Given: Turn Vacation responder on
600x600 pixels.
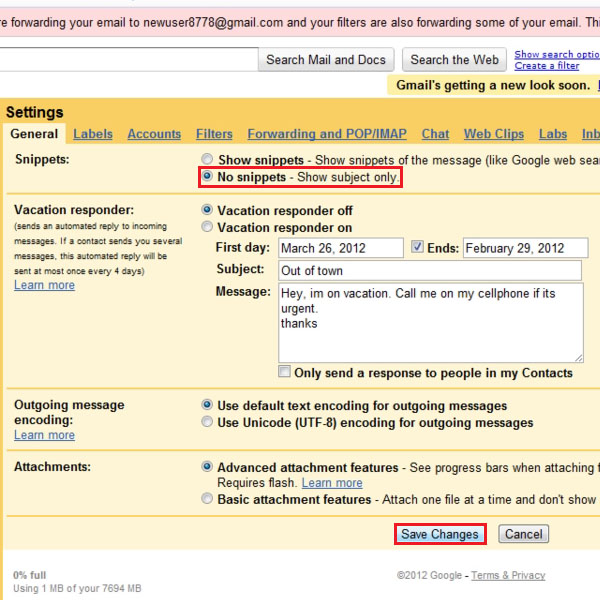Looking at the screenshot, I should click(x=207, y=227).
